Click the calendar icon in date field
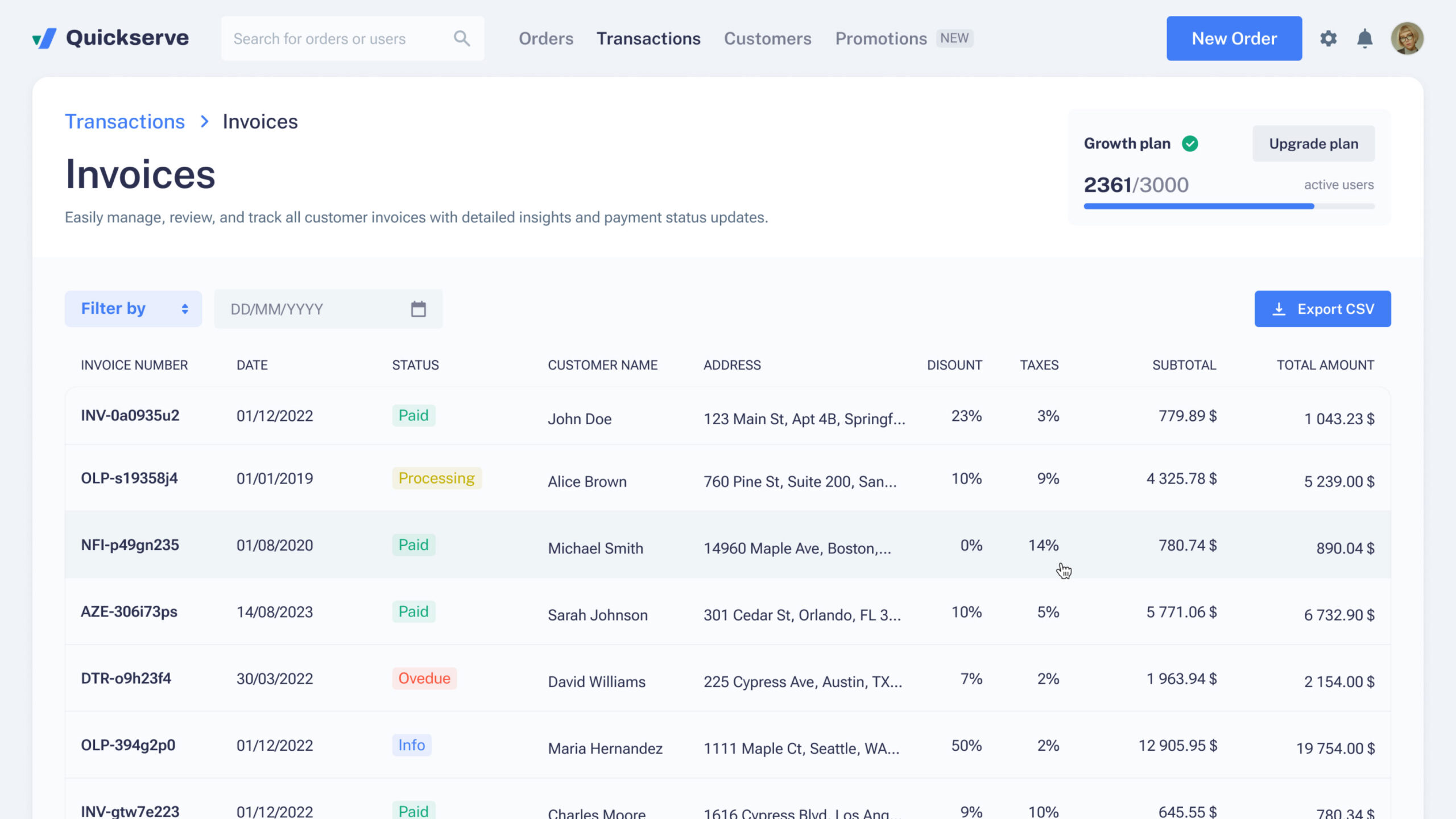Image resolution: width=1456 pixels, height=819 pixels. (x=418, y=309)
